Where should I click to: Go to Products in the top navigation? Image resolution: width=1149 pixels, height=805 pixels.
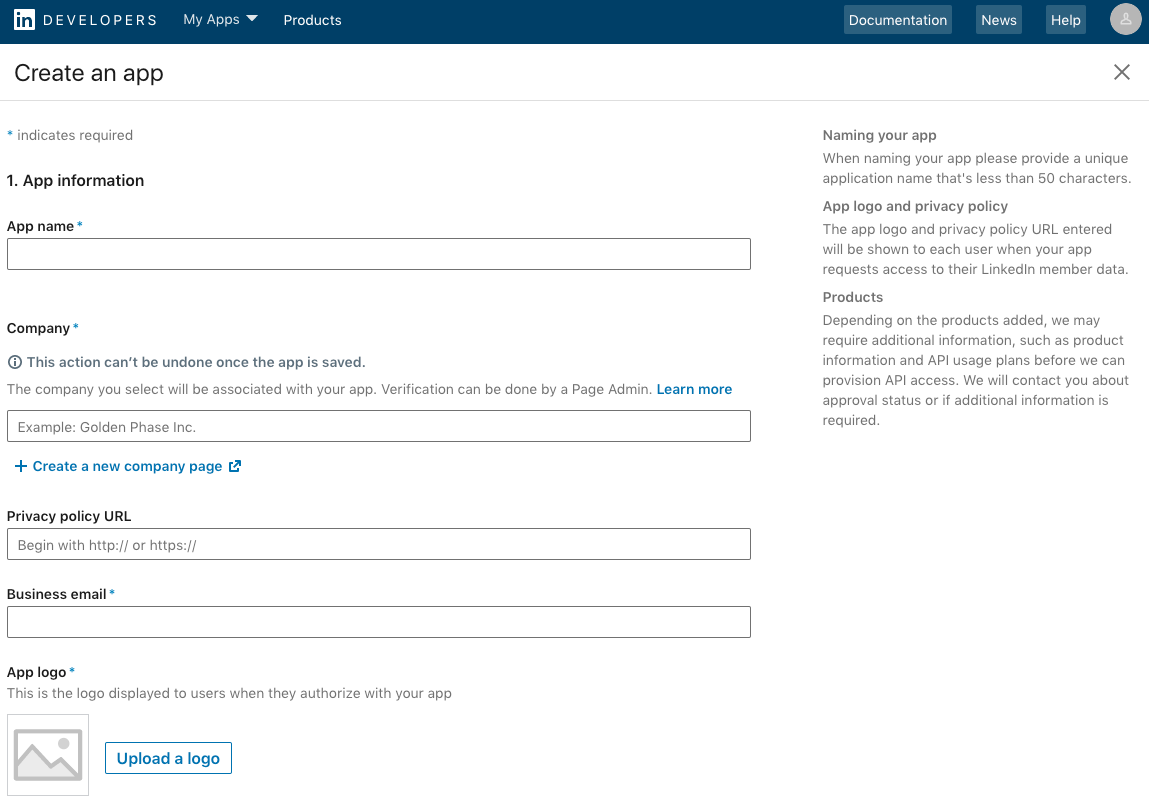pos(312,20)
